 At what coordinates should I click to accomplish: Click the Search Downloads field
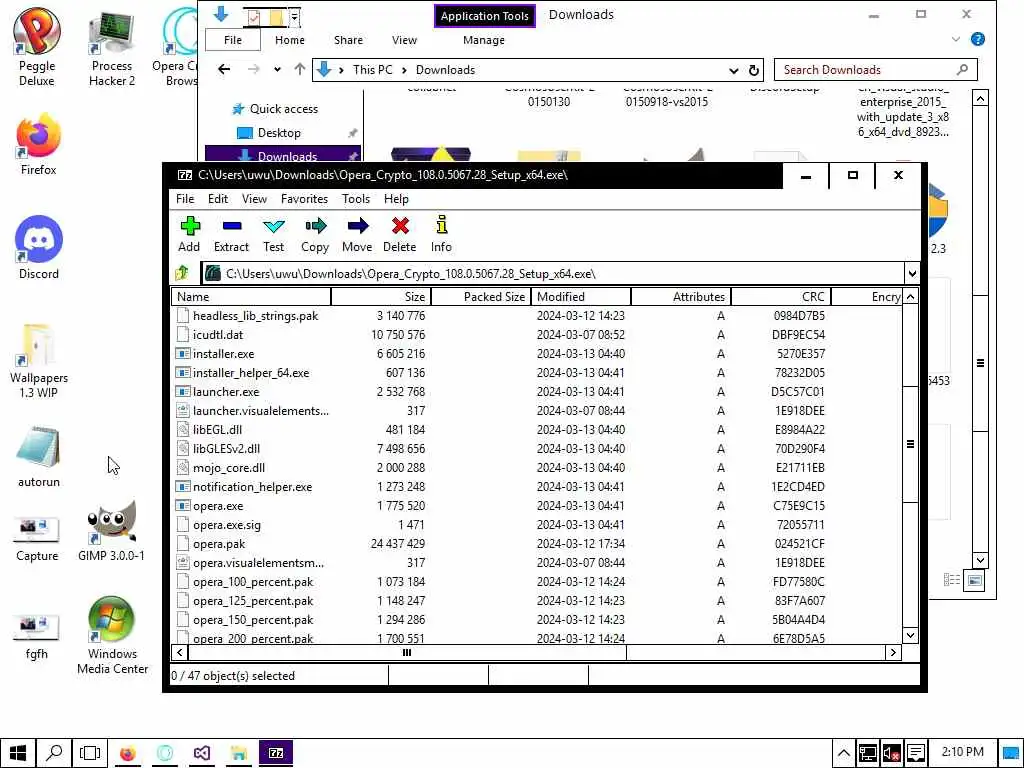(x=876, y=70)
